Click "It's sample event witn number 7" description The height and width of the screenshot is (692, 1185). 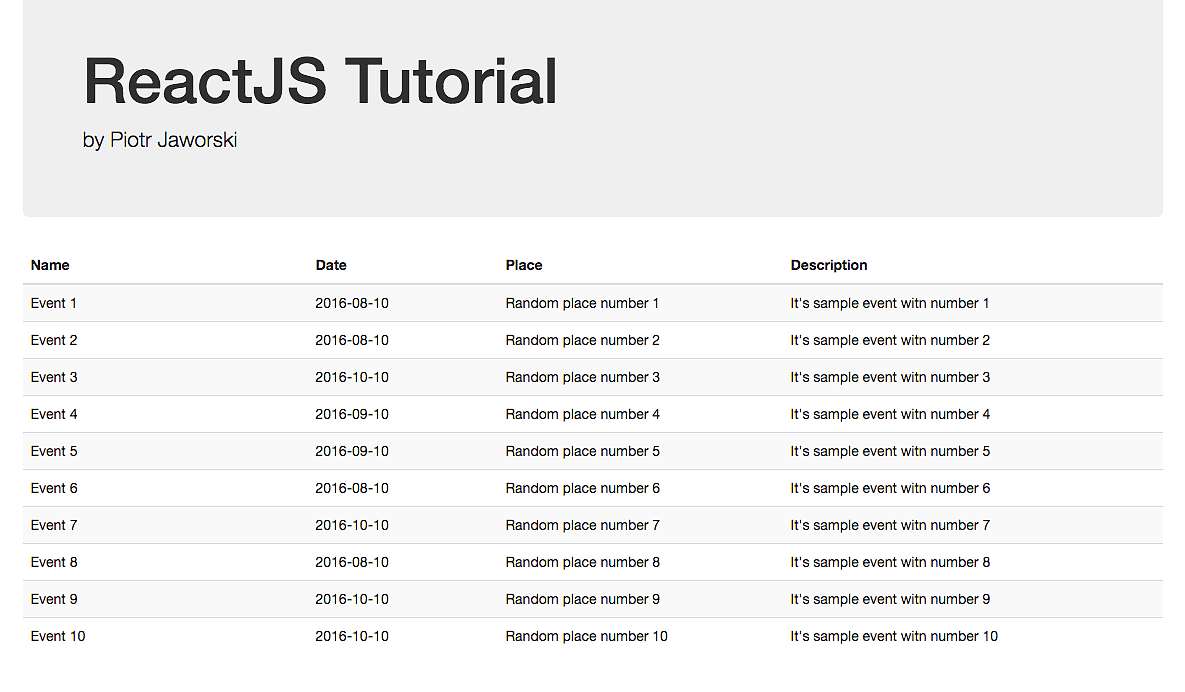[x=890, y=525]
